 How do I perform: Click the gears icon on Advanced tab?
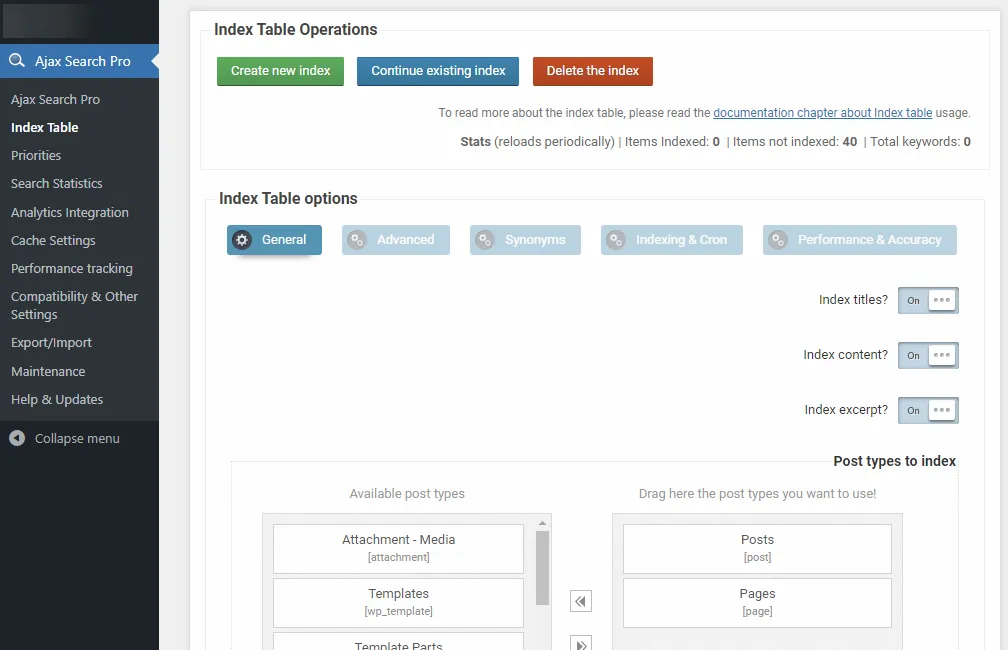(x=357, y=240)
